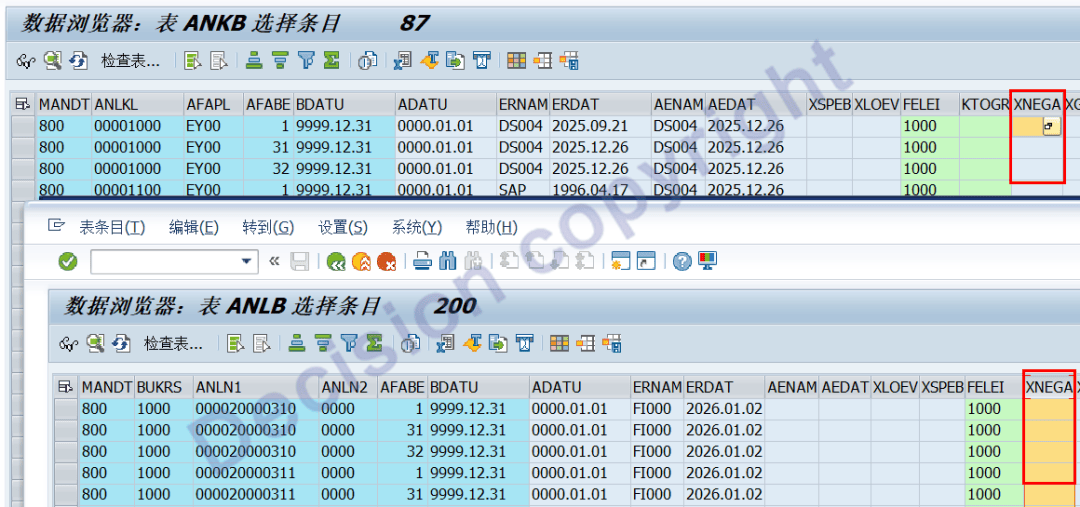Click the filter funnel icon in ANLB toolbar
This screenshot has width=1080, height=507.
pyautogui.click(x=349, y=343)
